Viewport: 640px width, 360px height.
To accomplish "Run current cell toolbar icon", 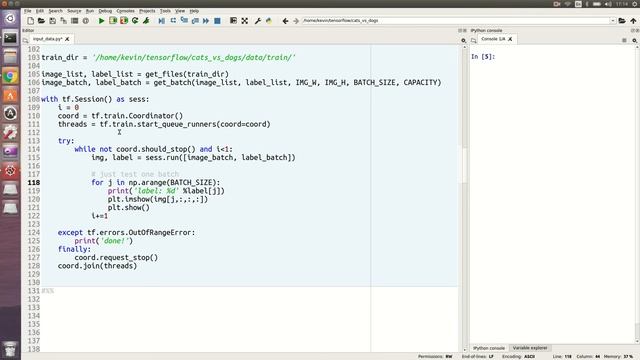I will click(x=113, y=20).
